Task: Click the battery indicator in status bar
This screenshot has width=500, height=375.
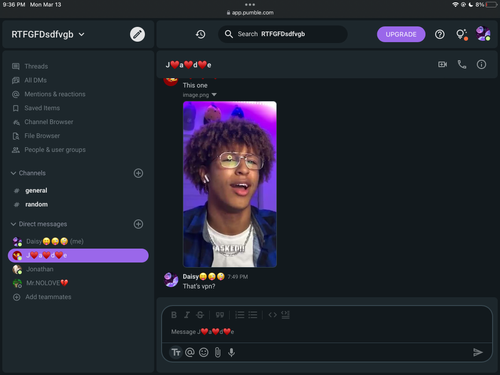Action: [491, 5]
